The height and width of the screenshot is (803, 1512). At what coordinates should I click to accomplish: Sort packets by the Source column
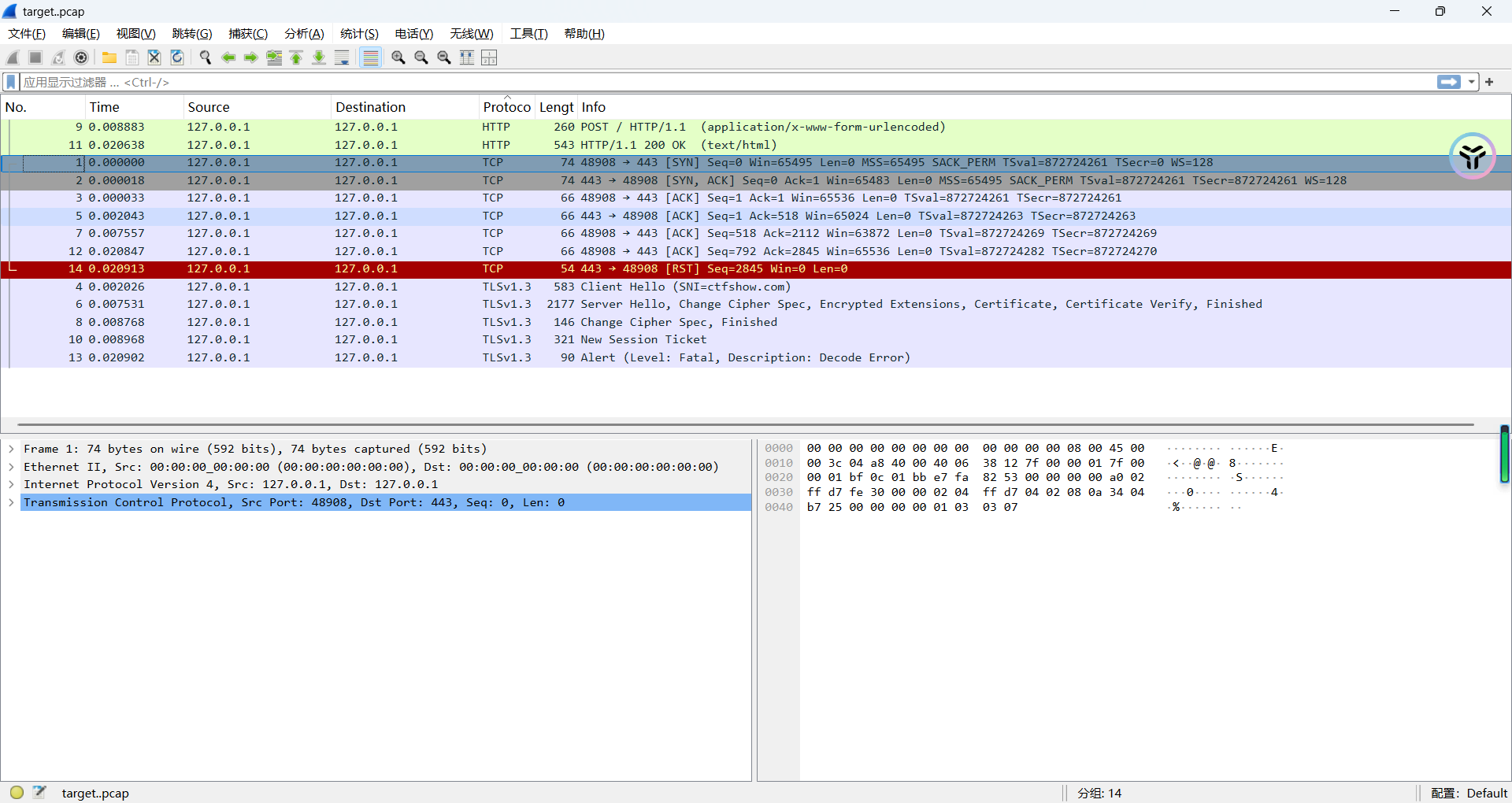(x=257, y=107)
